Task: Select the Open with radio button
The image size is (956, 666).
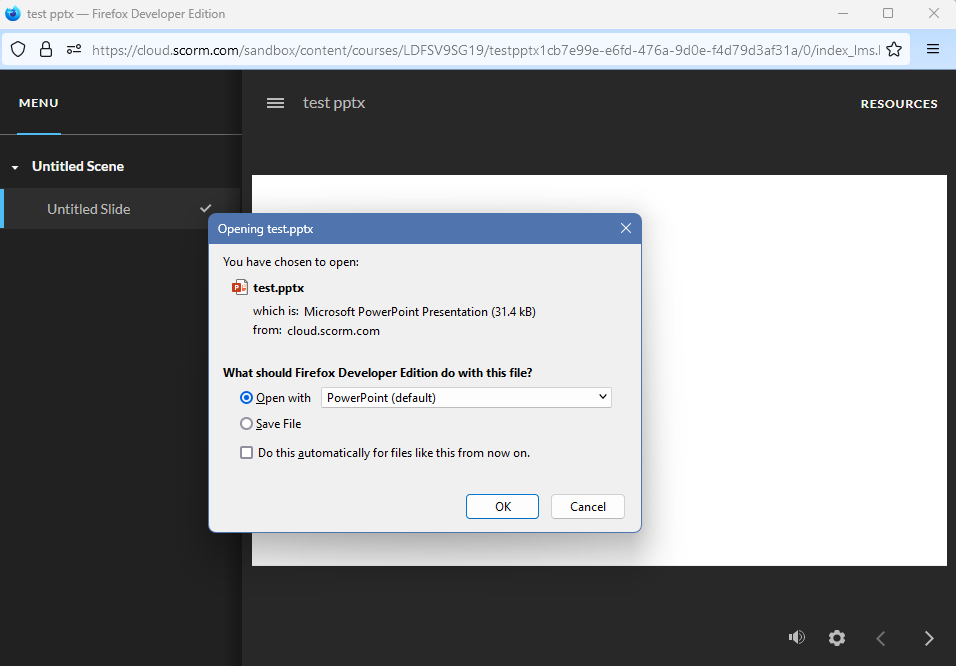Action: tap(246, 398)
